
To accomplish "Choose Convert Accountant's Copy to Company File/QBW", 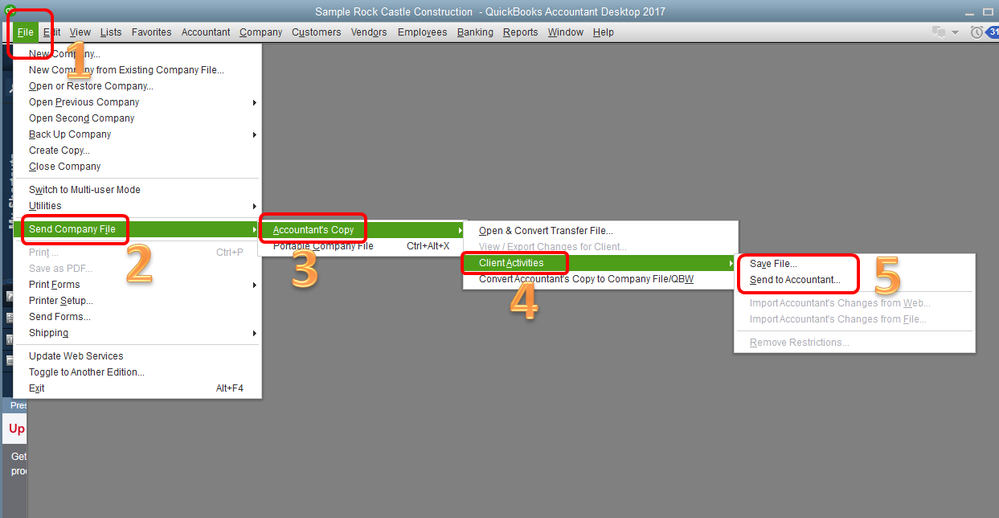I will [586, 279].
